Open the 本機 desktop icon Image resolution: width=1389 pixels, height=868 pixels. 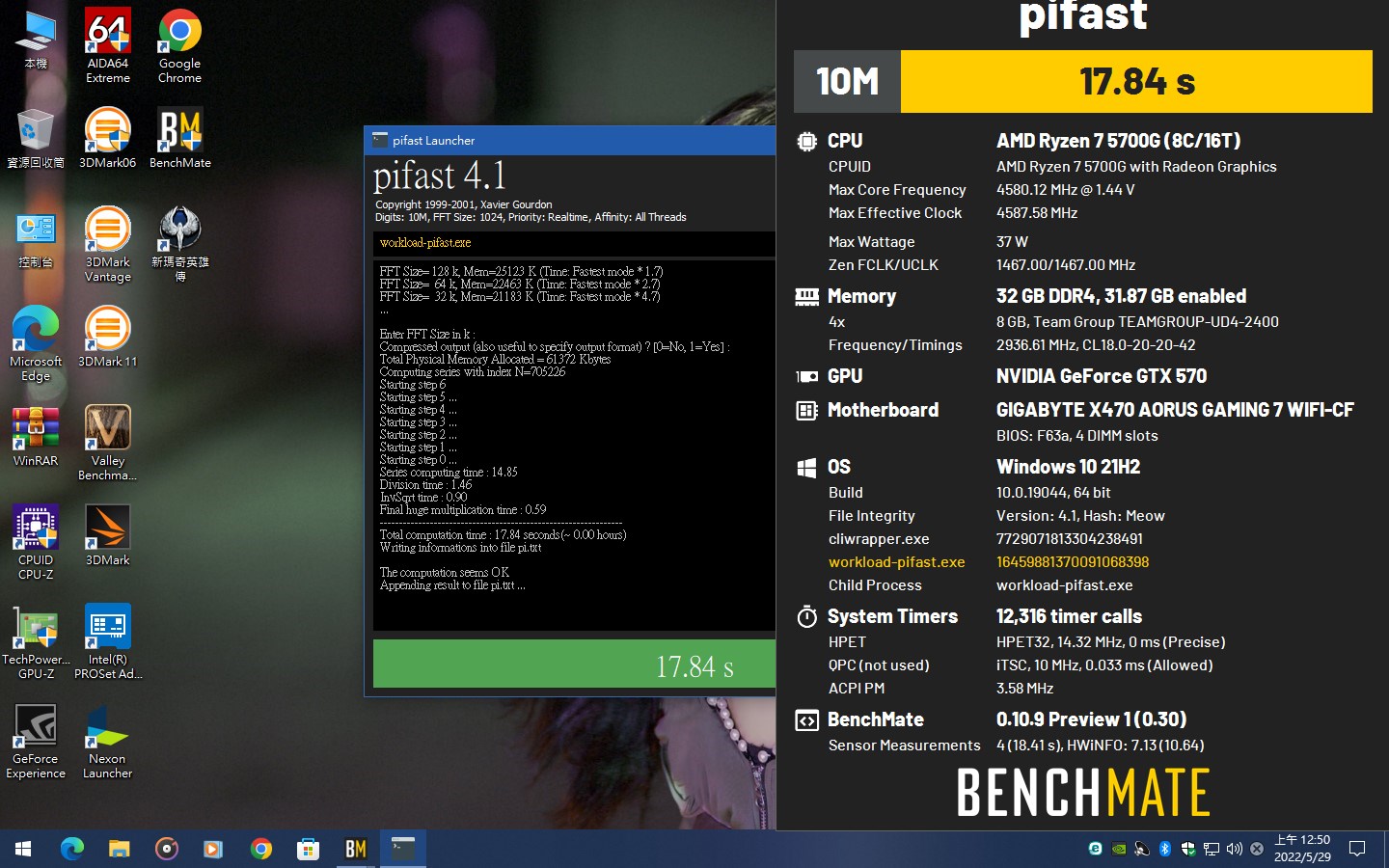click(x=36, y=40)
